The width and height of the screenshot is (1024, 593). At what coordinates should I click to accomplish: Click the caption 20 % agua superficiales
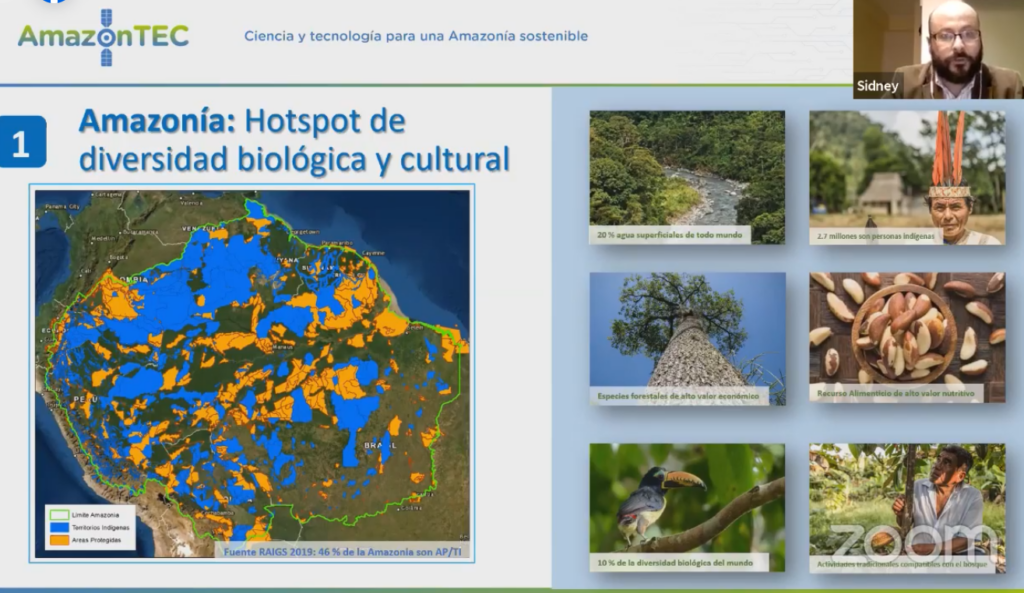tap(668, 235)
